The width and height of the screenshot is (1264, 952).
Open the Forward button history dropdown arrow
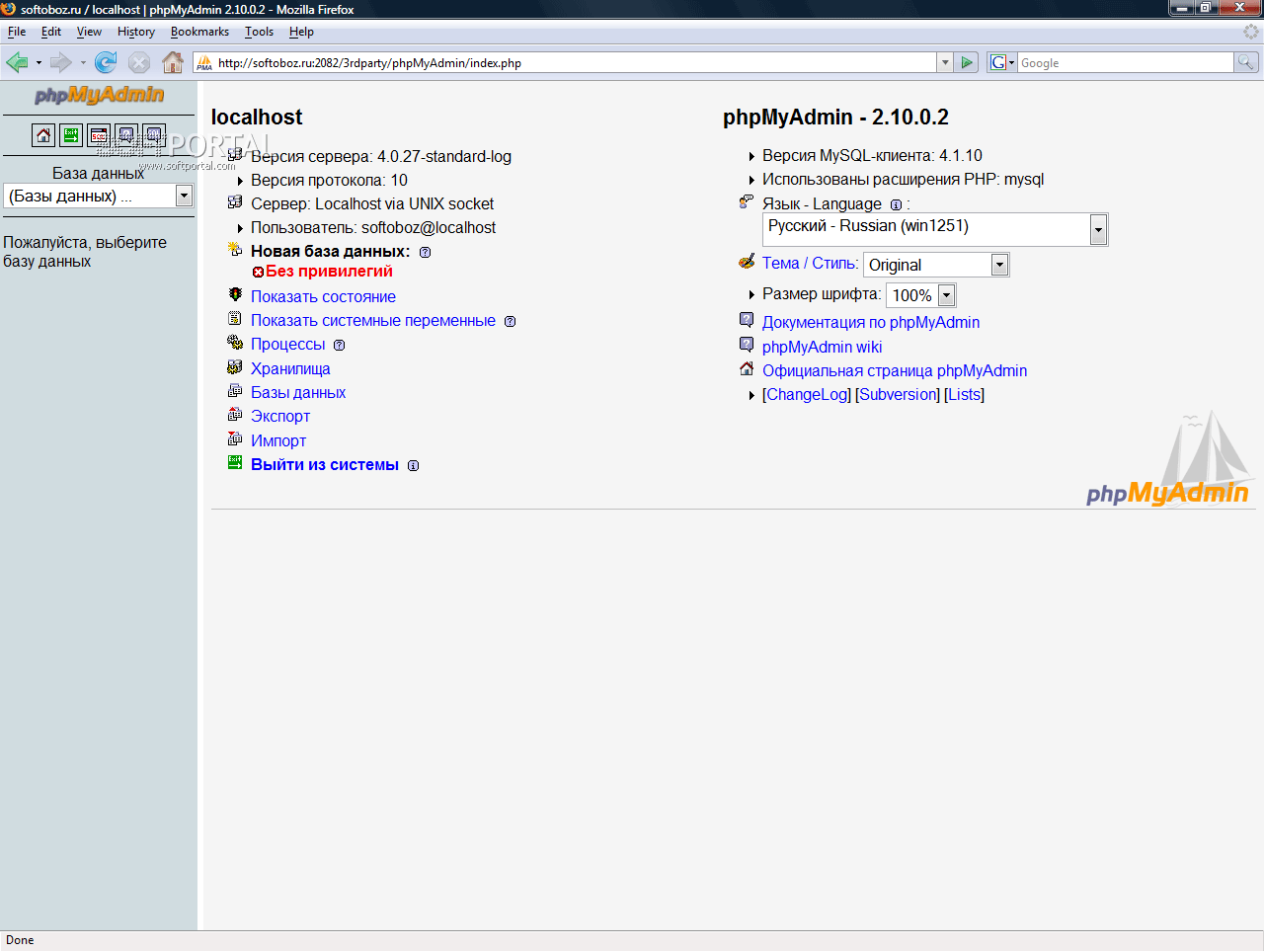click(83, 63)
